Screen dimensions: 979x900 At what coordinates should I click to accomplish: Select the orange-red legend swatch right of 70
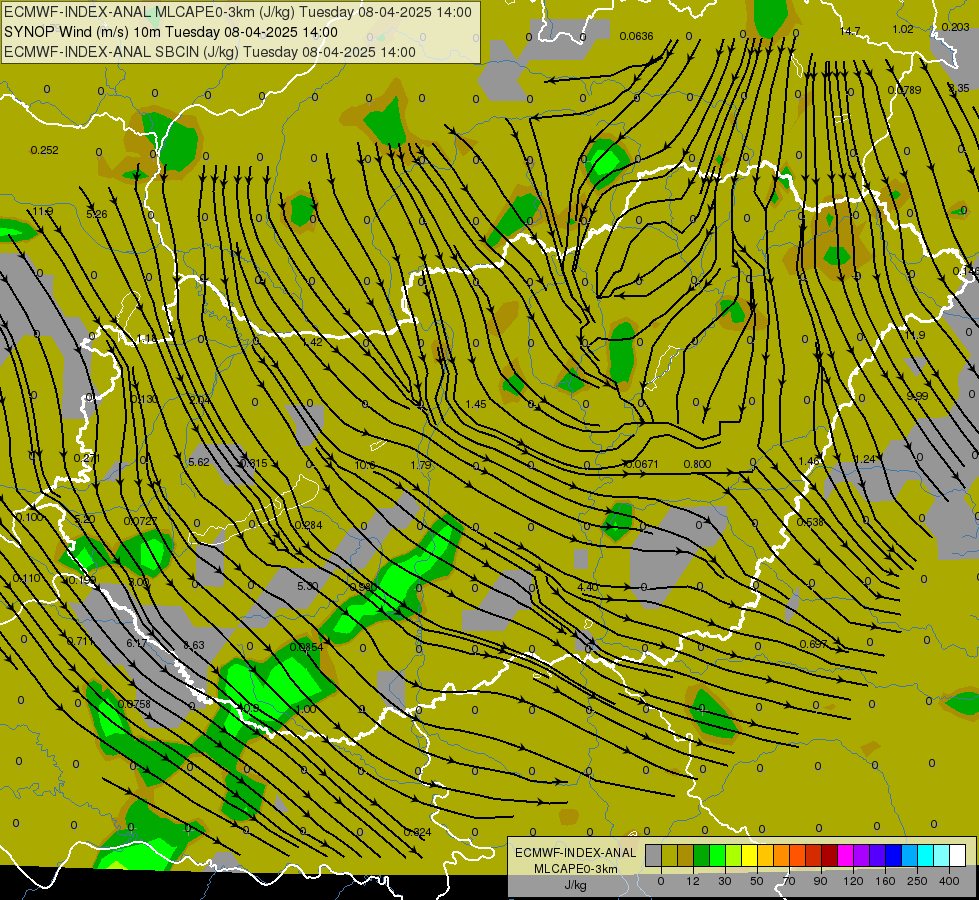click(x=798, y=855)
